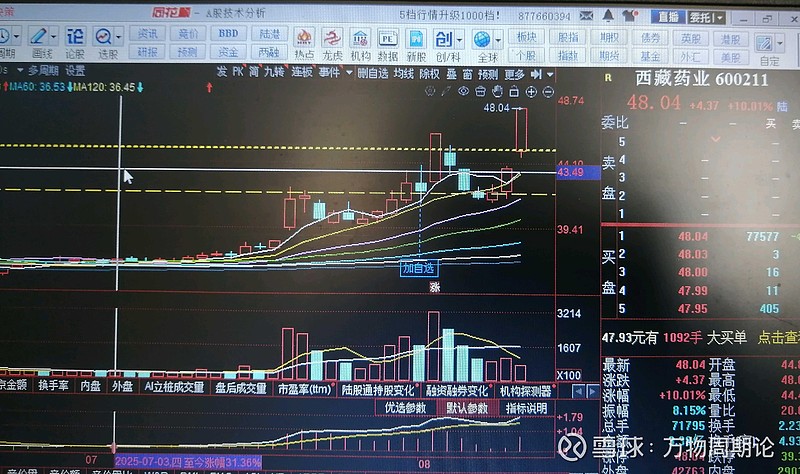
Task: Zoom out the K-line chart with minus icon
Action: [548, 92]
